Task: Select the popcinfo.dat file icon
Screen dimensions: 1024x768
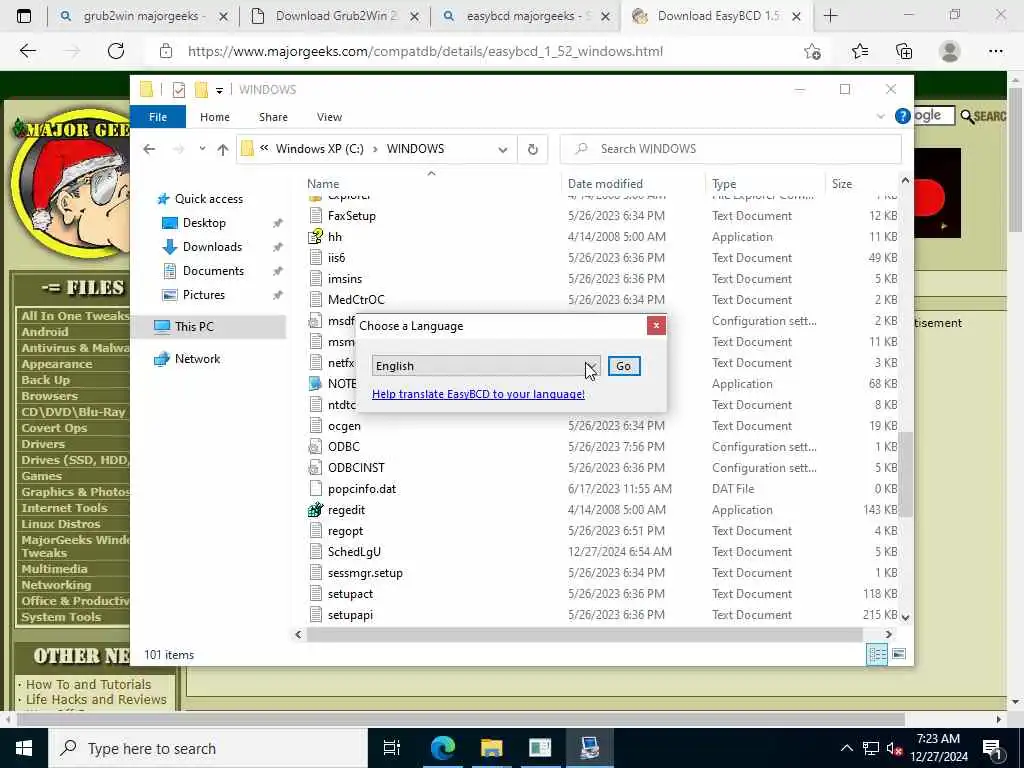Action: tap(315, 488)
